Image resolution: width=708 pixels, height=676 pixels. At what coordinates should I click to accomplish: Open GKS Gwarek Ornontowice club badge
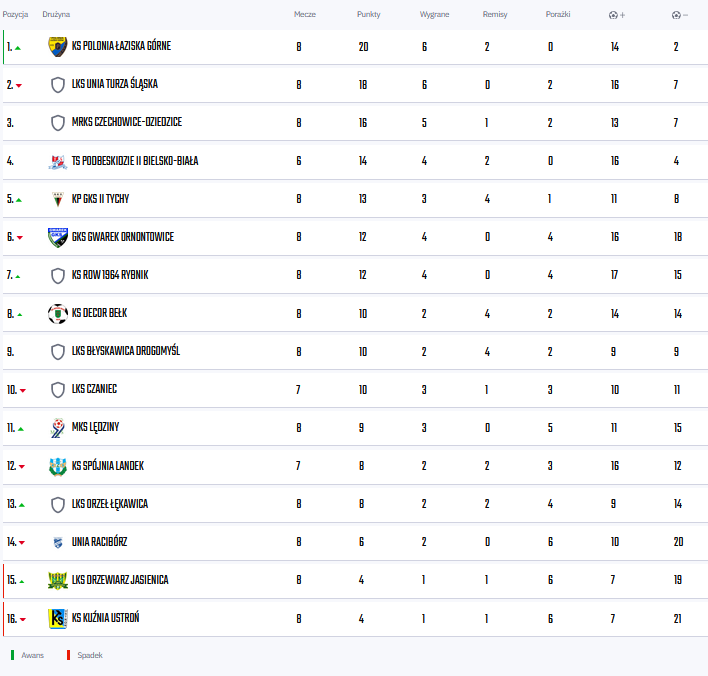[x=58, y=237]
